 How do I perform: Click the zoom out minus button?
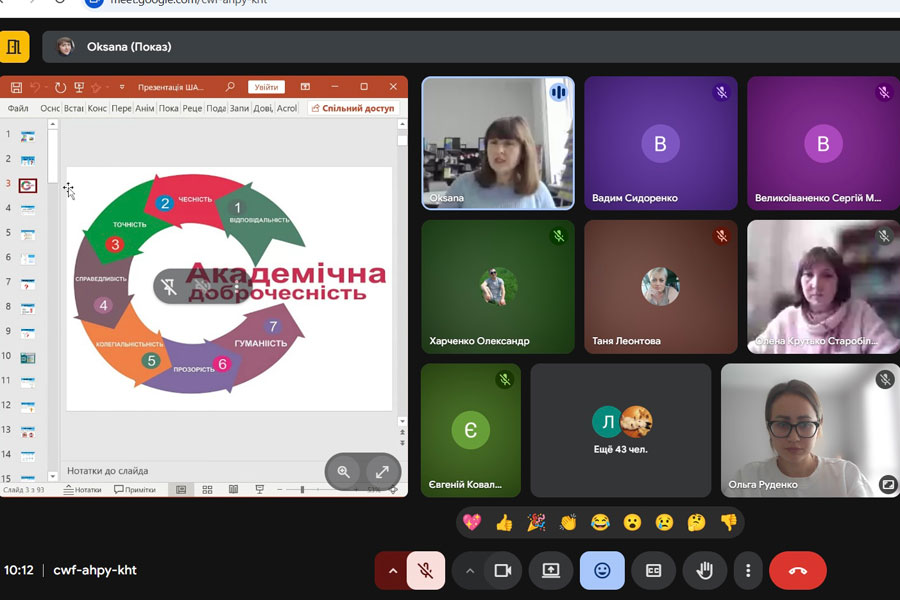point(280,490)
